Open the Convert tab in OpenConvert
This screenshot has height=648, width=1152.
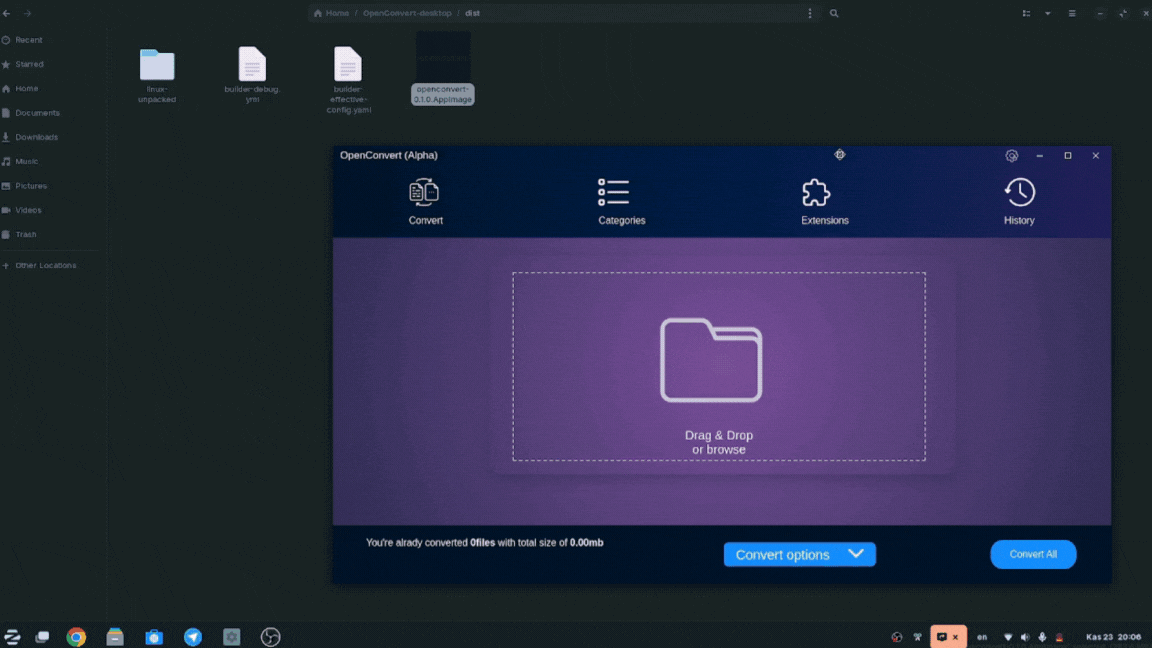[x=425, y=201]
